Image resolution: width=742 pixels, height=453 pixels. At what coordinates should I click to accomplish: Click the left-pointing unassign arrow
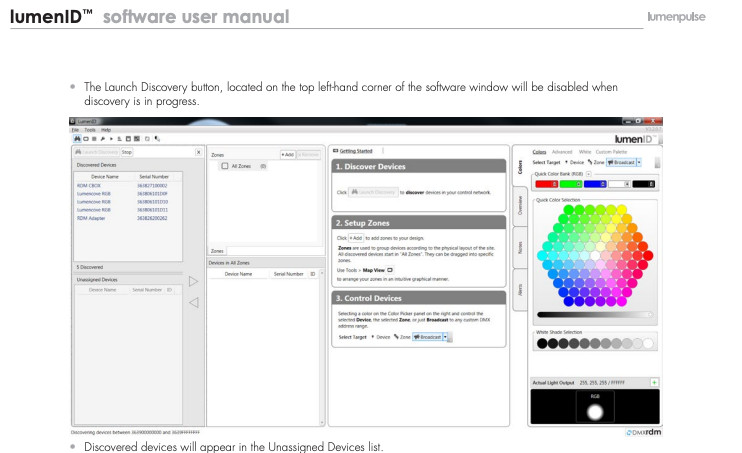tap(194, 302)
